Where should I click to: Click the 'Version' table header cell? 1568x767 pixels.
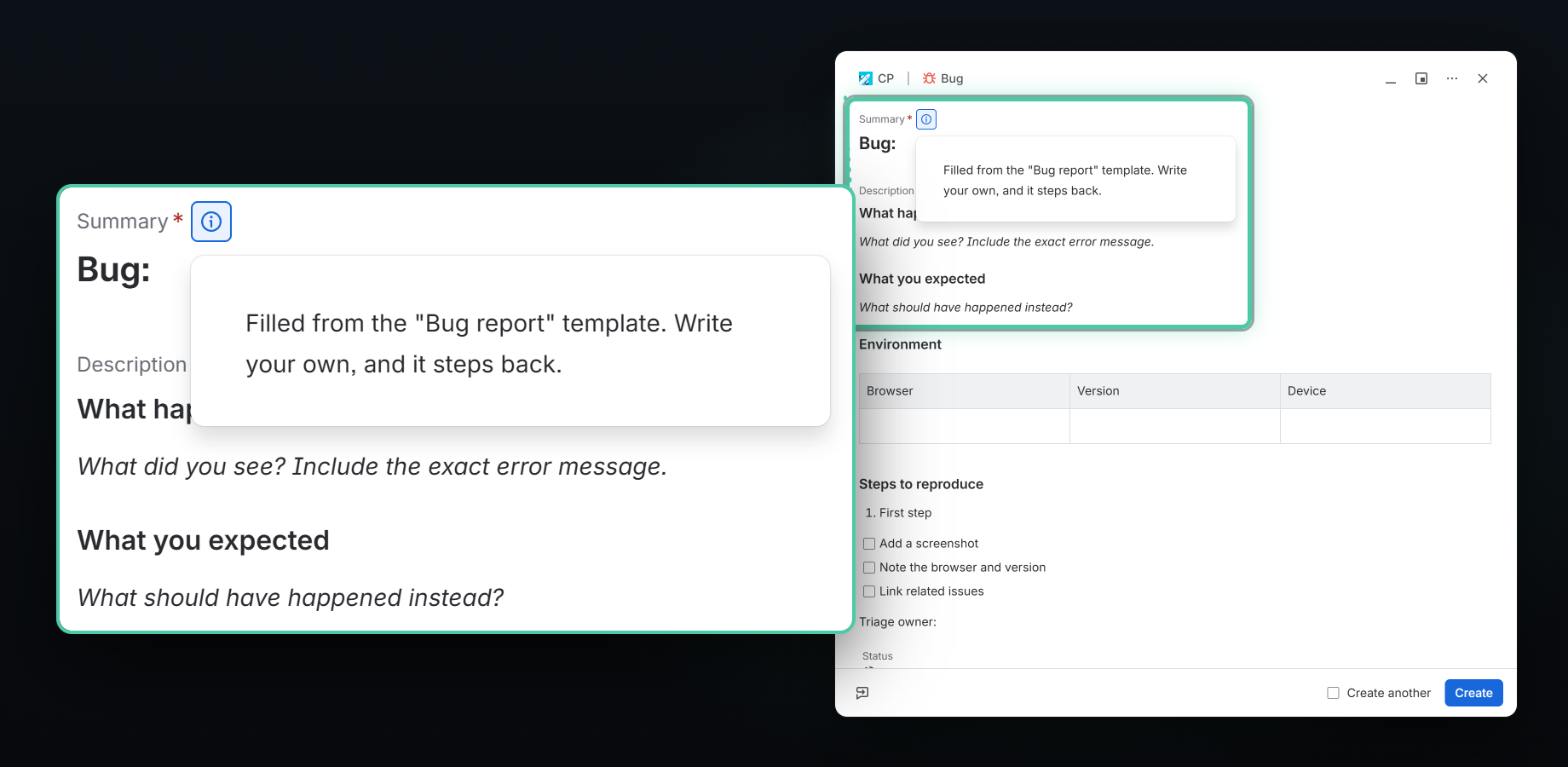pyautogui.click(x=1175, y=391)
